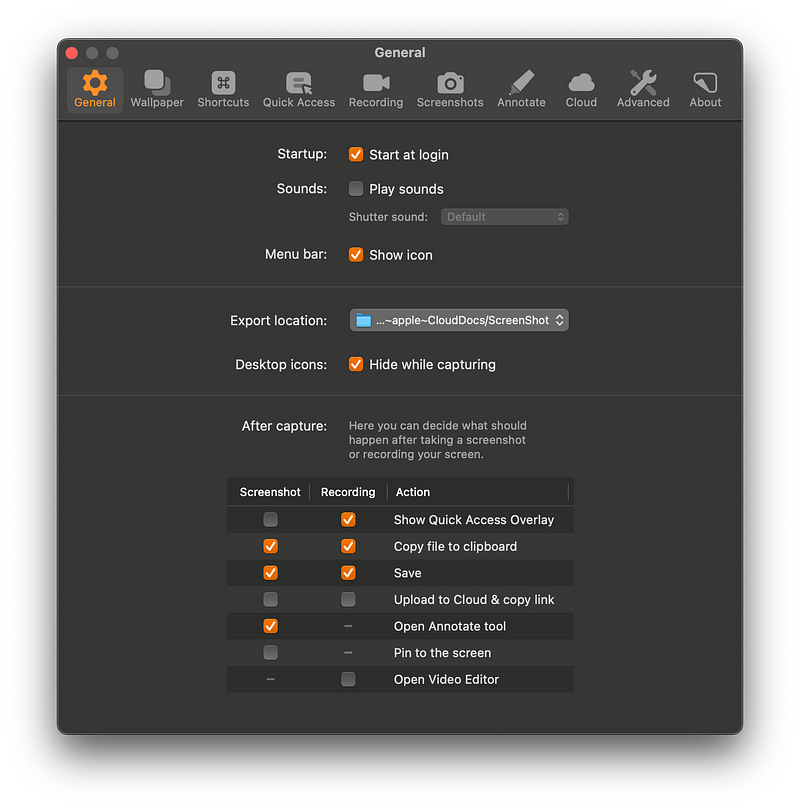
Task: Disable Save for recordings
Action: tap(348, 573)
